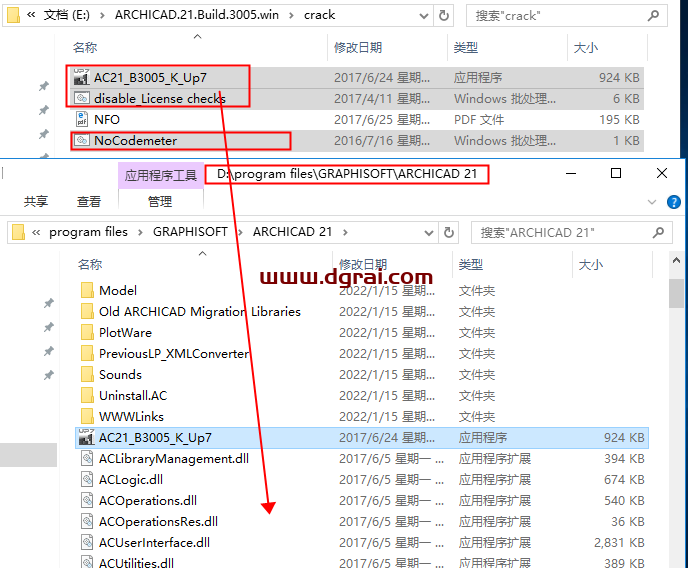This screenshot has width=688, height=568.
Task: Open Help with the blue question mark
Action: pyautogui.click(x=674, y=202)
